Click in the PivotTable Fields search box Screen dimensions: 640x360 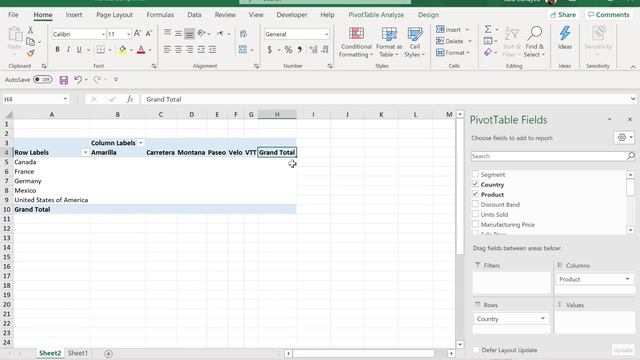point(548,156)
